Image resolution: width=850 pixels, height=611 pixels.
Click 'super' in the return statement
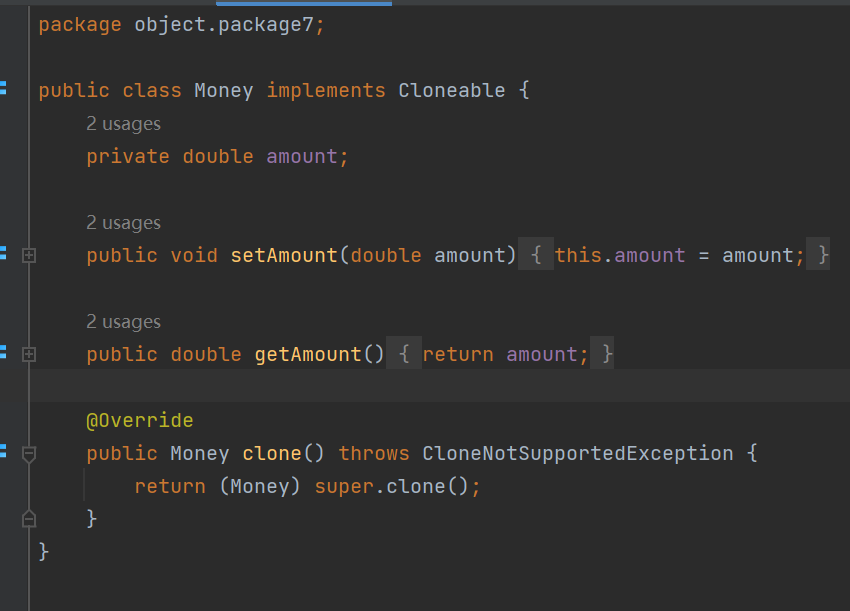[344, 487]
